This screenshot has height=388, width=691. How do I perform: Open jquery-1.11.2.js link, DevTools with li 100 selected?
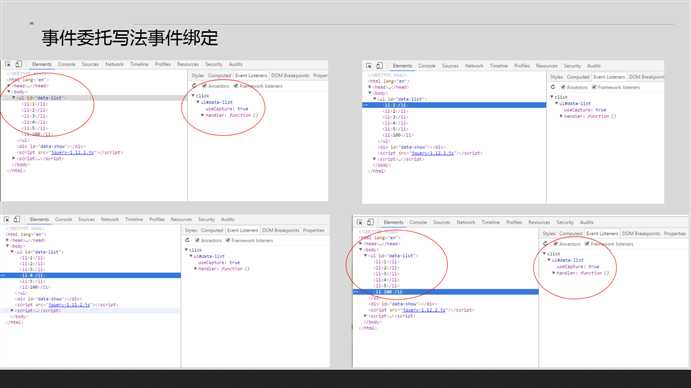424,310
